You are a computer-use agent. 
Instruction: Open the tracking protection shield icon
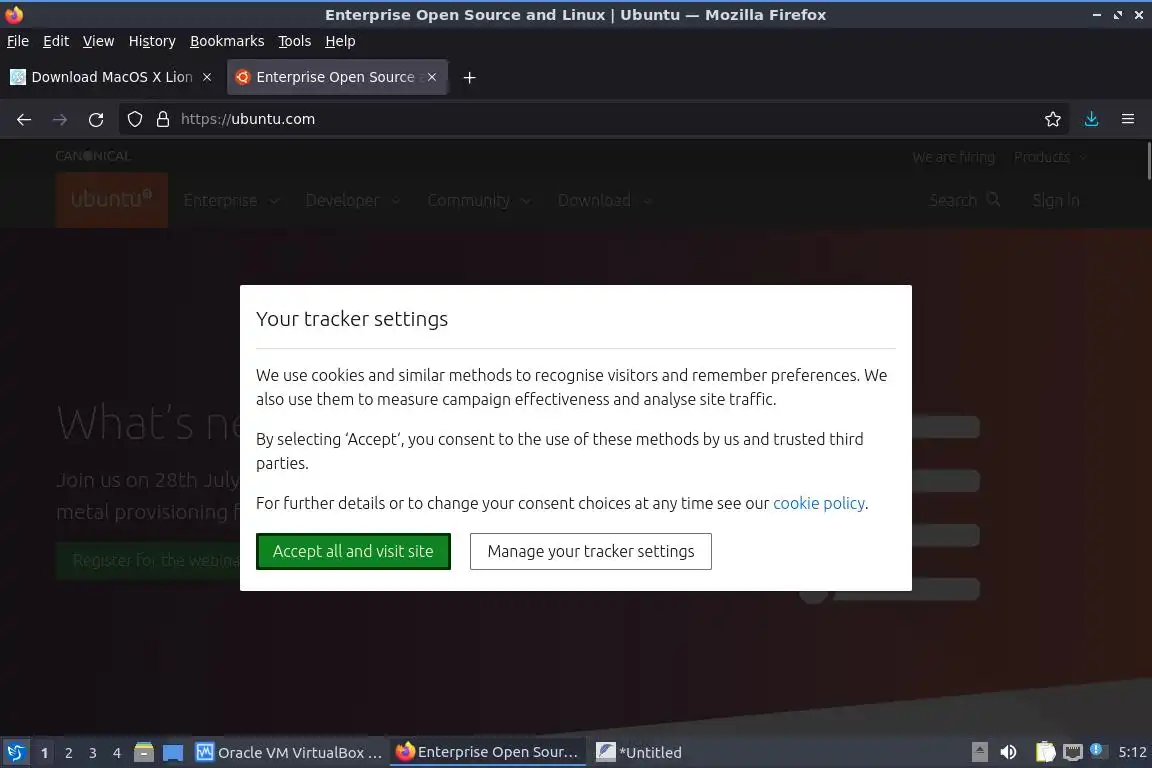tap(134, 119)
